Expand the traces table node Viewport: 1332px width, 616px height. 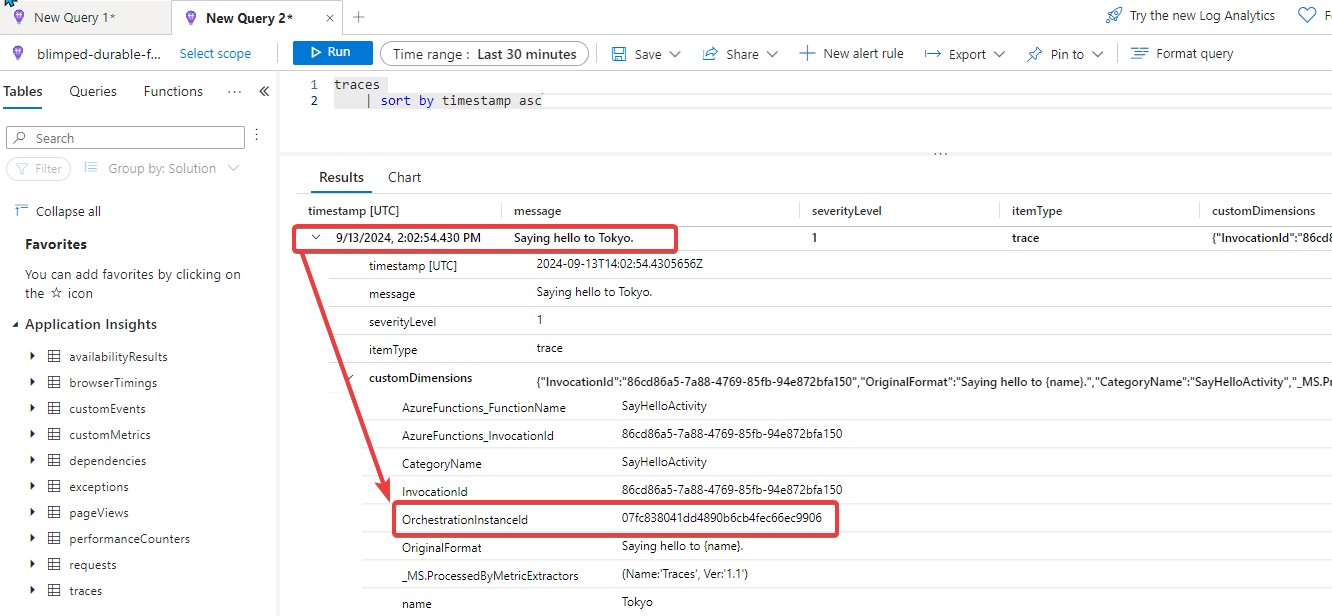tap(33, 591)
